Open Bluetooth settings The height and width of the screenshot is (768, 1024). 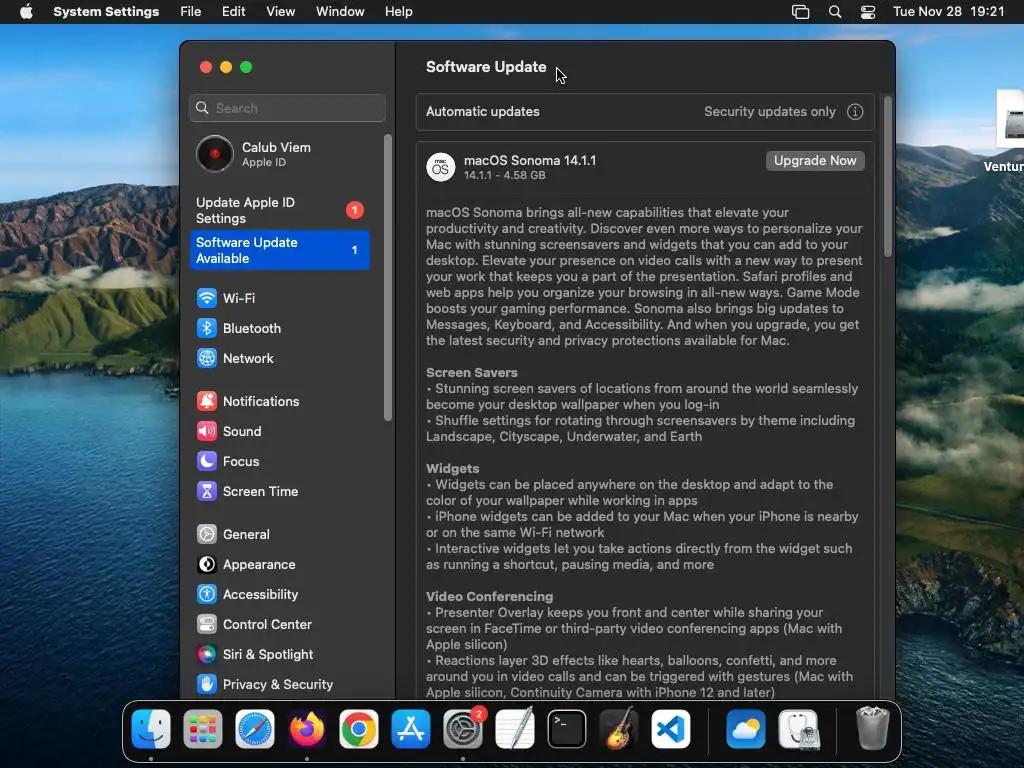pos(238,328)
